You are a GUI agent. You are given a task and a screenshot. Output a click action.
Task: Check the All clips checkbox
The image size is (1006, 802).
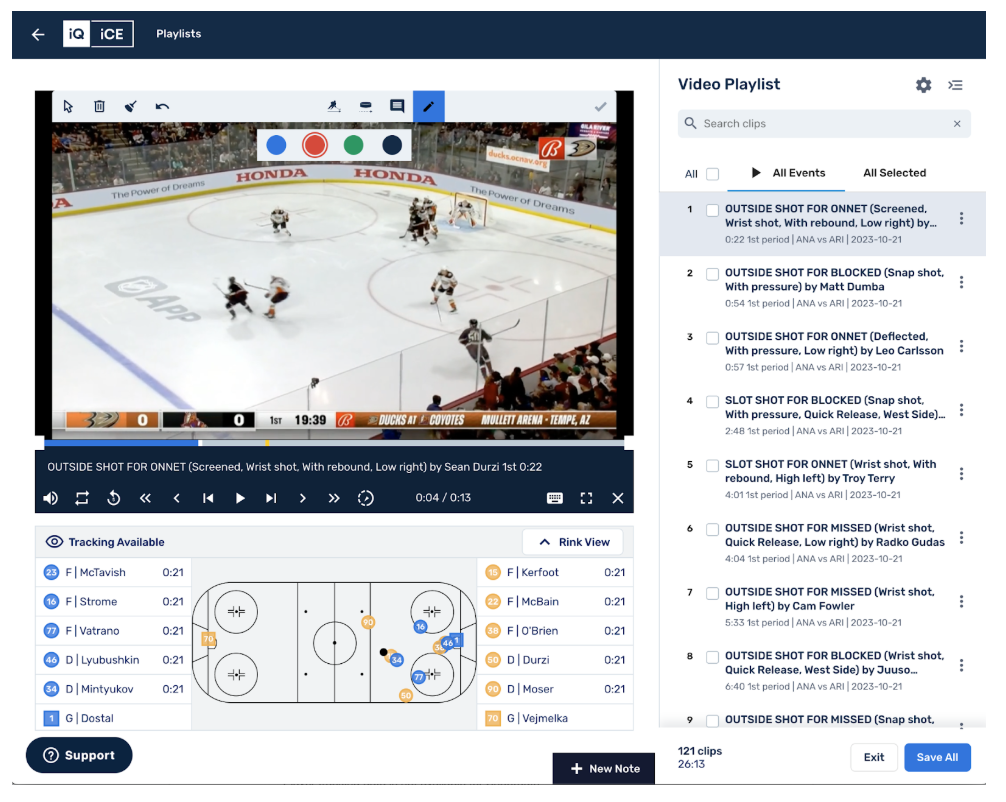[x=712, y=174]
